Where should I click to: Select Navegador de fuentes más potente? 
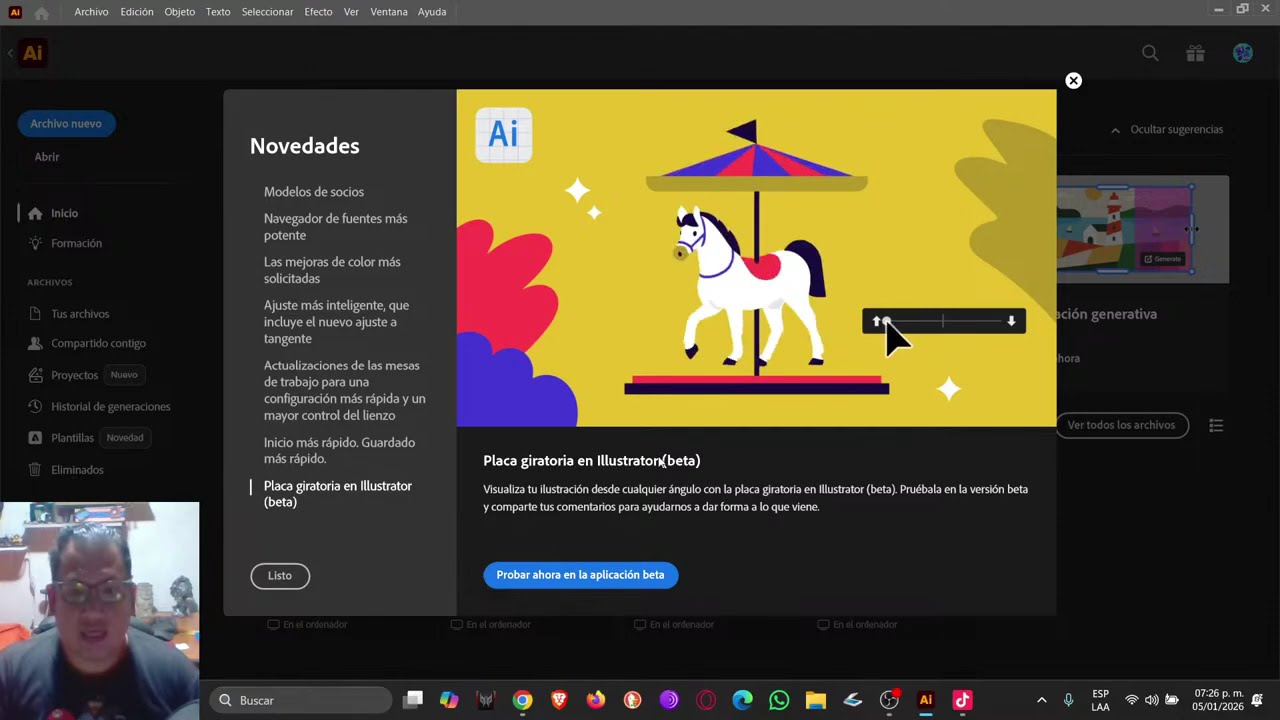[336, 227]
